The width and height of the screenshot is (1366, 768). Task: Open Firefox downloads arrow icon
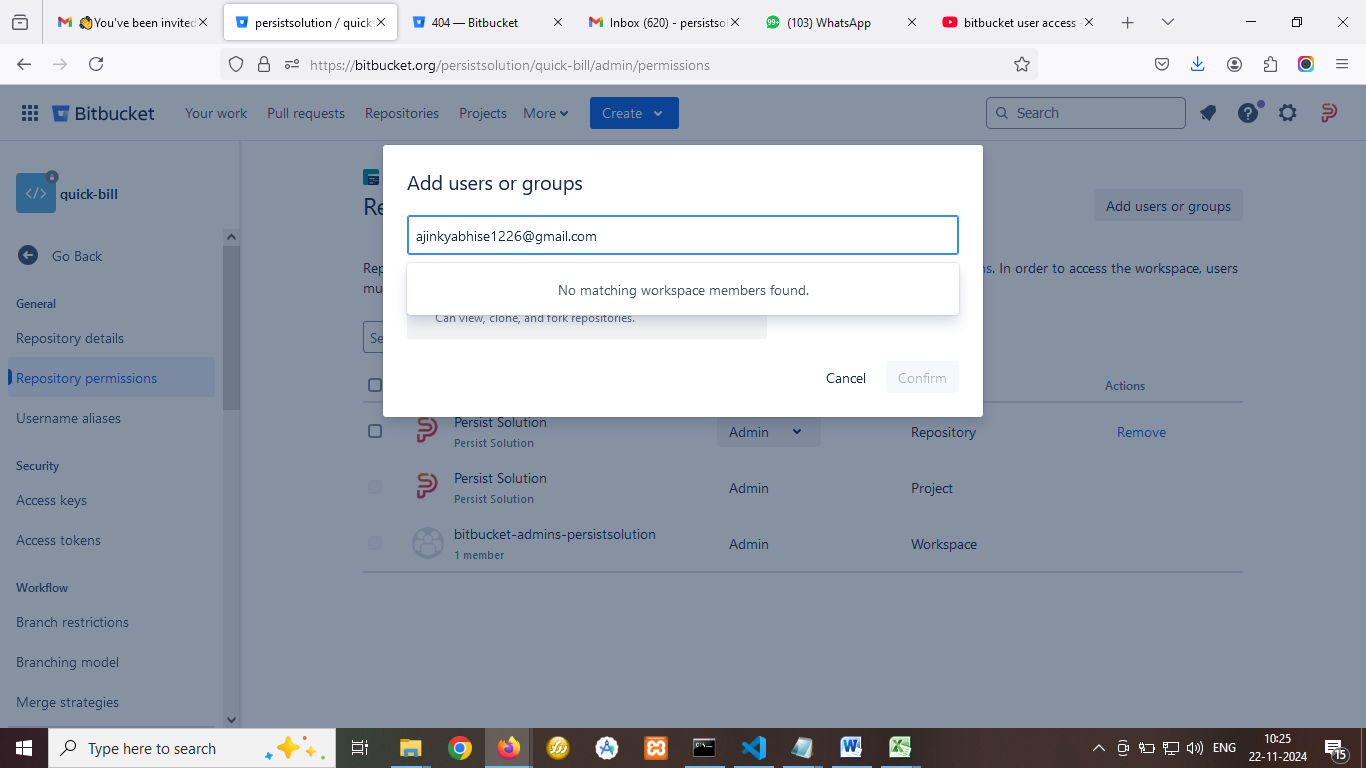click(1198, 64)
